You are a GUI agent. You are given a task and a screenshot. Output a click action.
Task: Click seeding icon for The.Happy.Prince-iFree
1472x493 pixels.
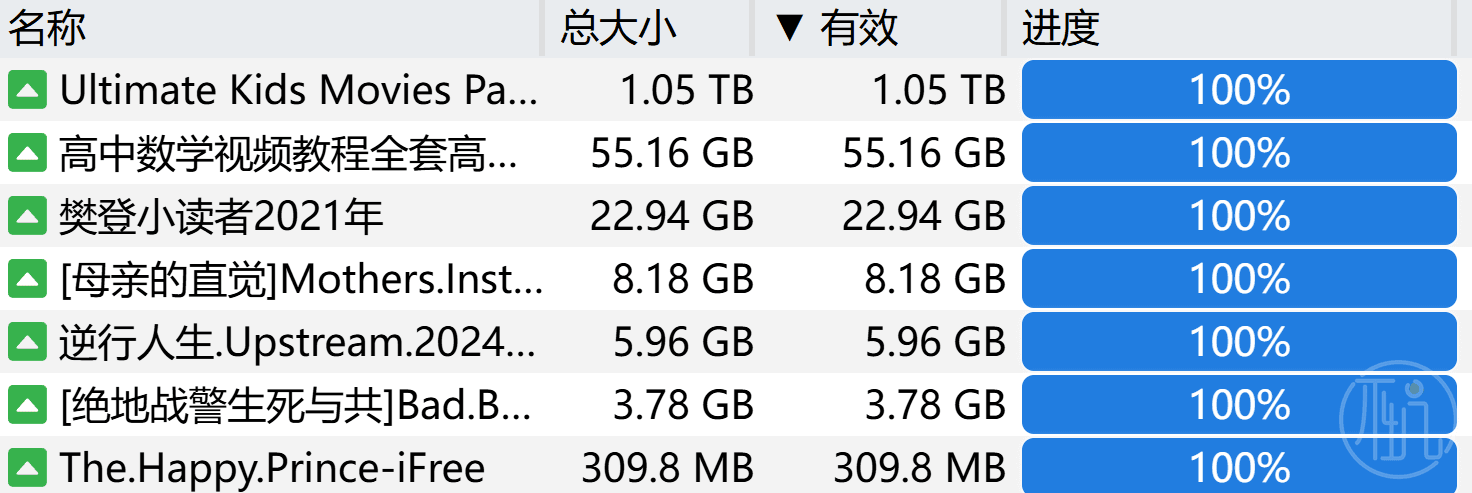[28, 467]
